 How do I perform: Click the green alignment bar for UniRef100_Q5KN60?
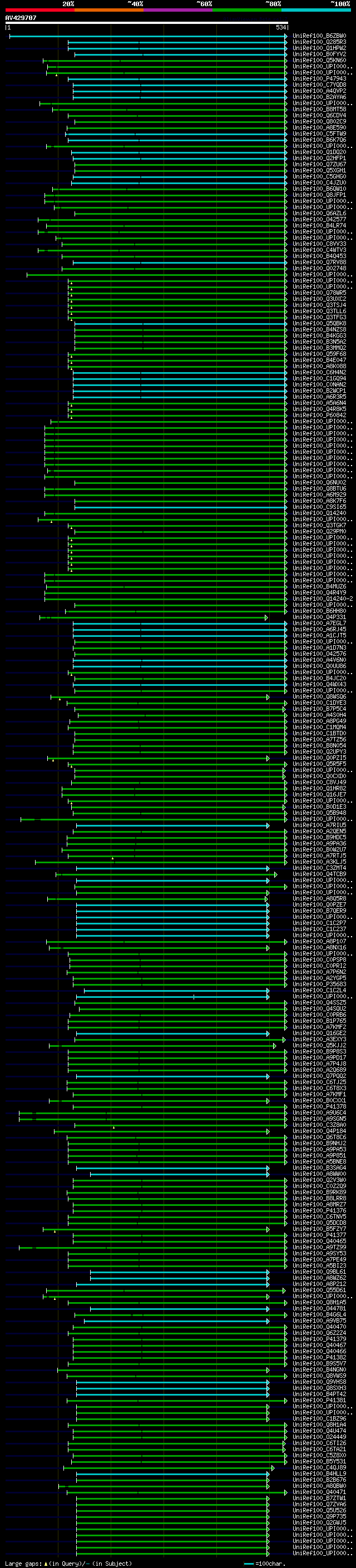point(165,61)
